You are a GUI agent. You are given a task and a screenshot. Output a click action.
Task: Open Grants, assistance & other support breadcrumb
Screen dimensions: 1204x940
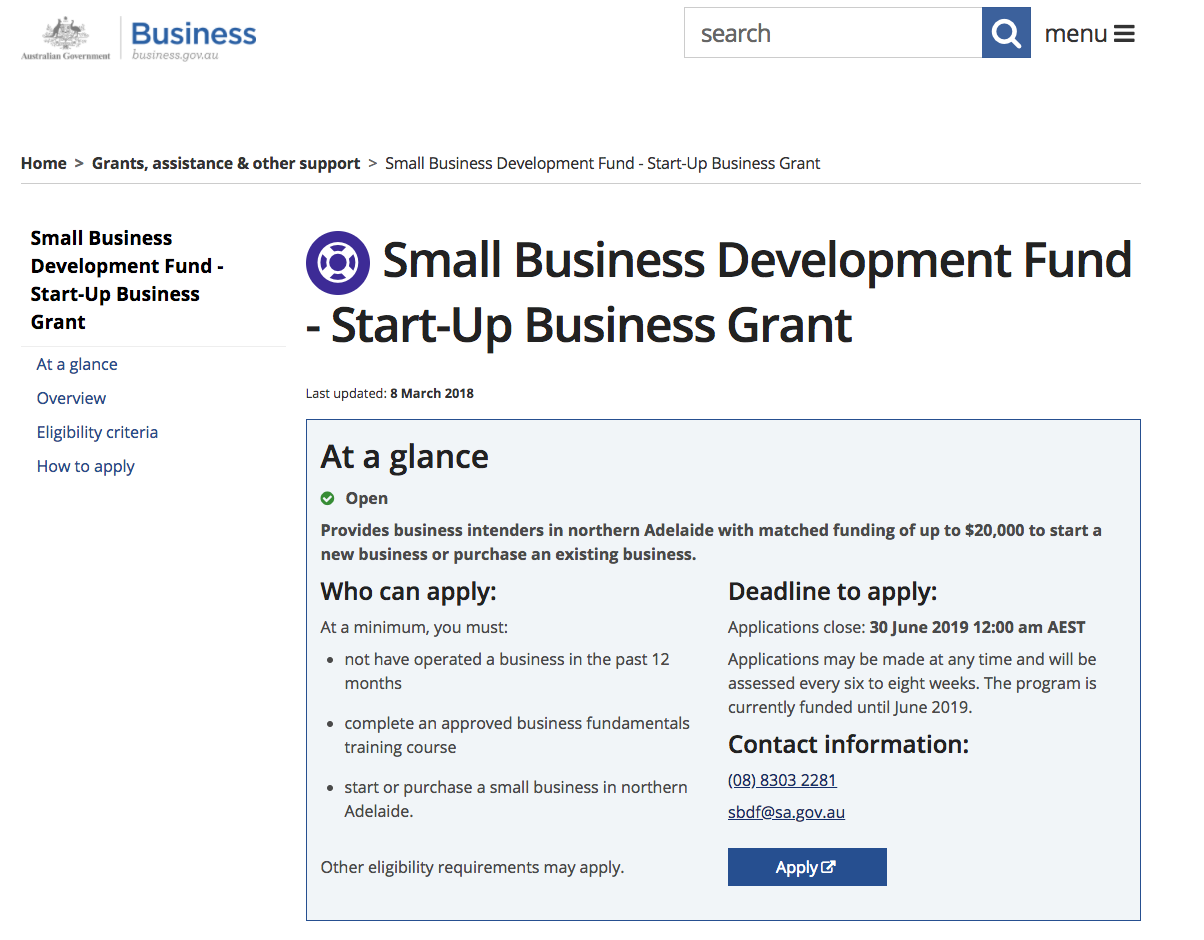pyautogui.click(x=226, y=163)
